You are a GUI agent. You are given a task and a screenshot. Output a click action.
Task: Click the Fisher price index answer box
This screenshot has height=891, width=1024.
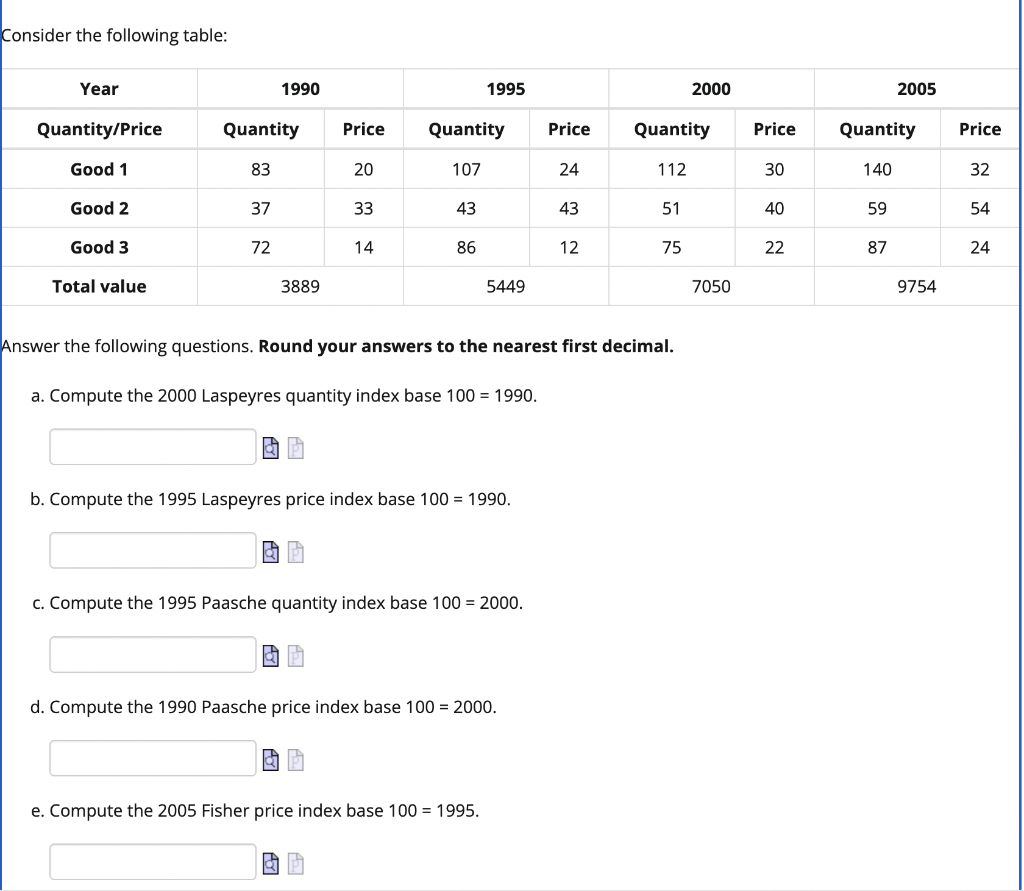152,860
